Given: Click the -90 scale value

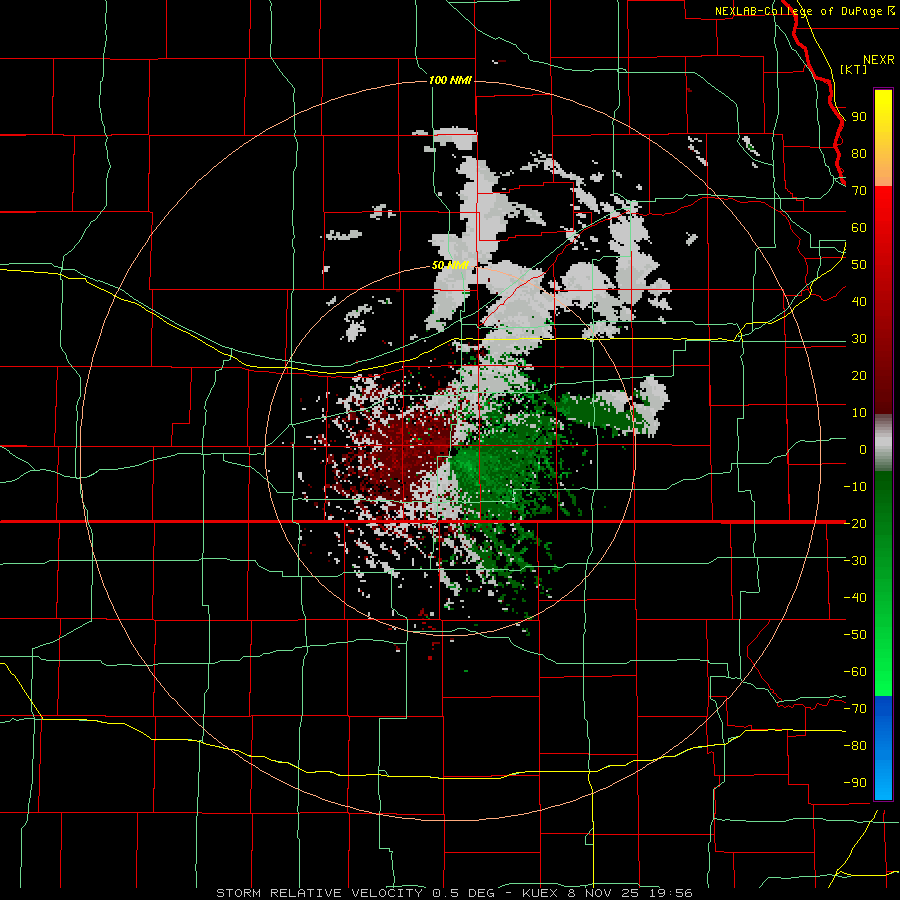Looking at the screenshot, I should (855, 782).
